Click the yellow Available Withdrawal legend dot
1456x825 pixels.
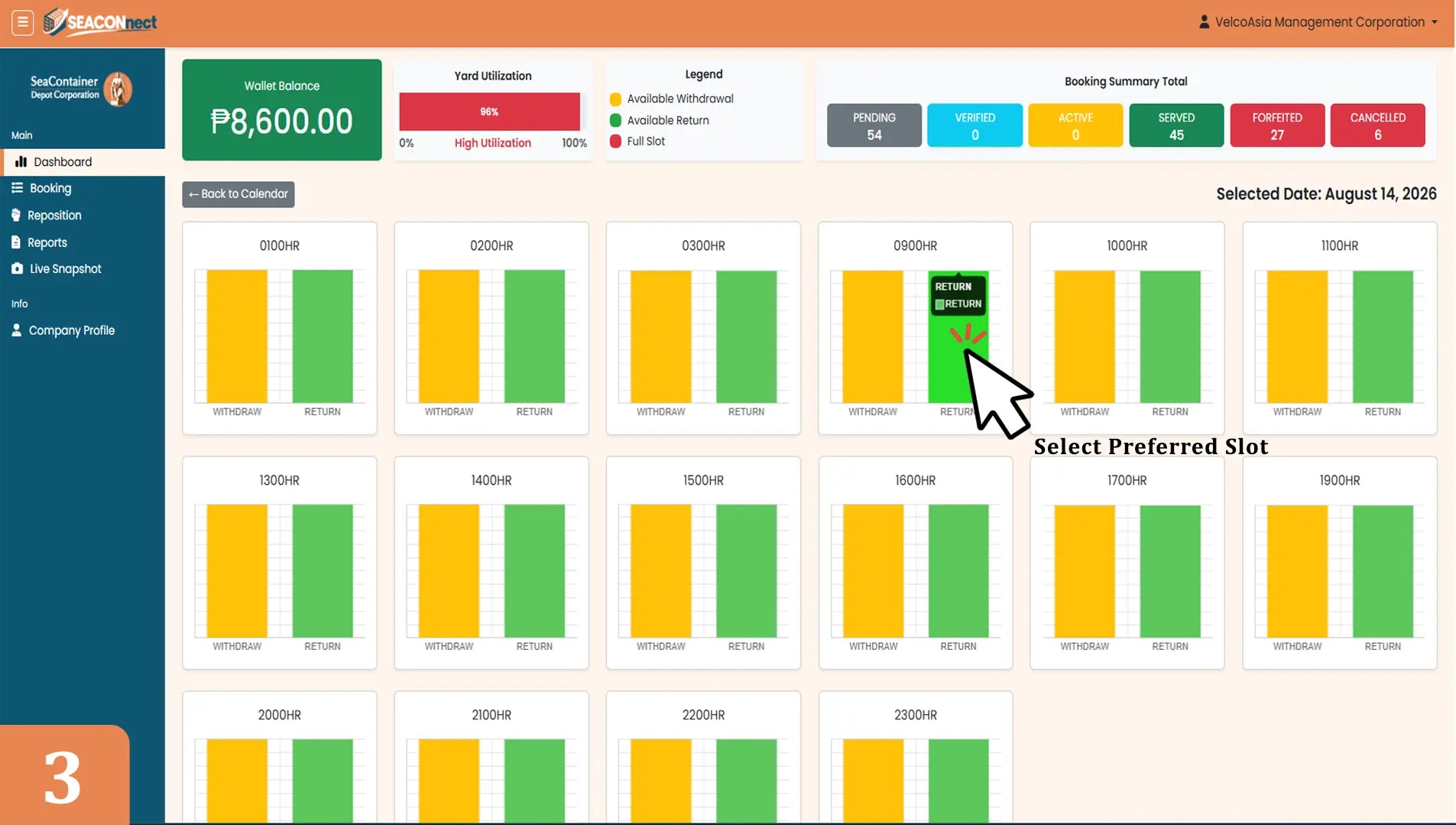(x=615, y=99)
